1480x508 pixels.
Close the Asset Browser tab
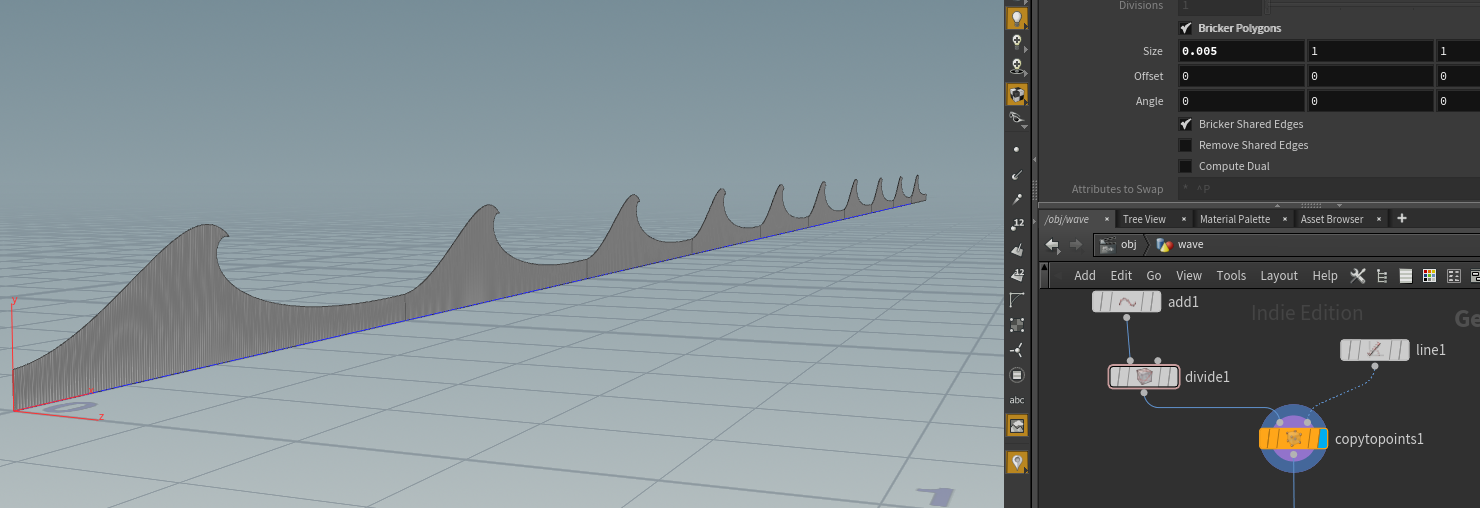(1379, 219)
